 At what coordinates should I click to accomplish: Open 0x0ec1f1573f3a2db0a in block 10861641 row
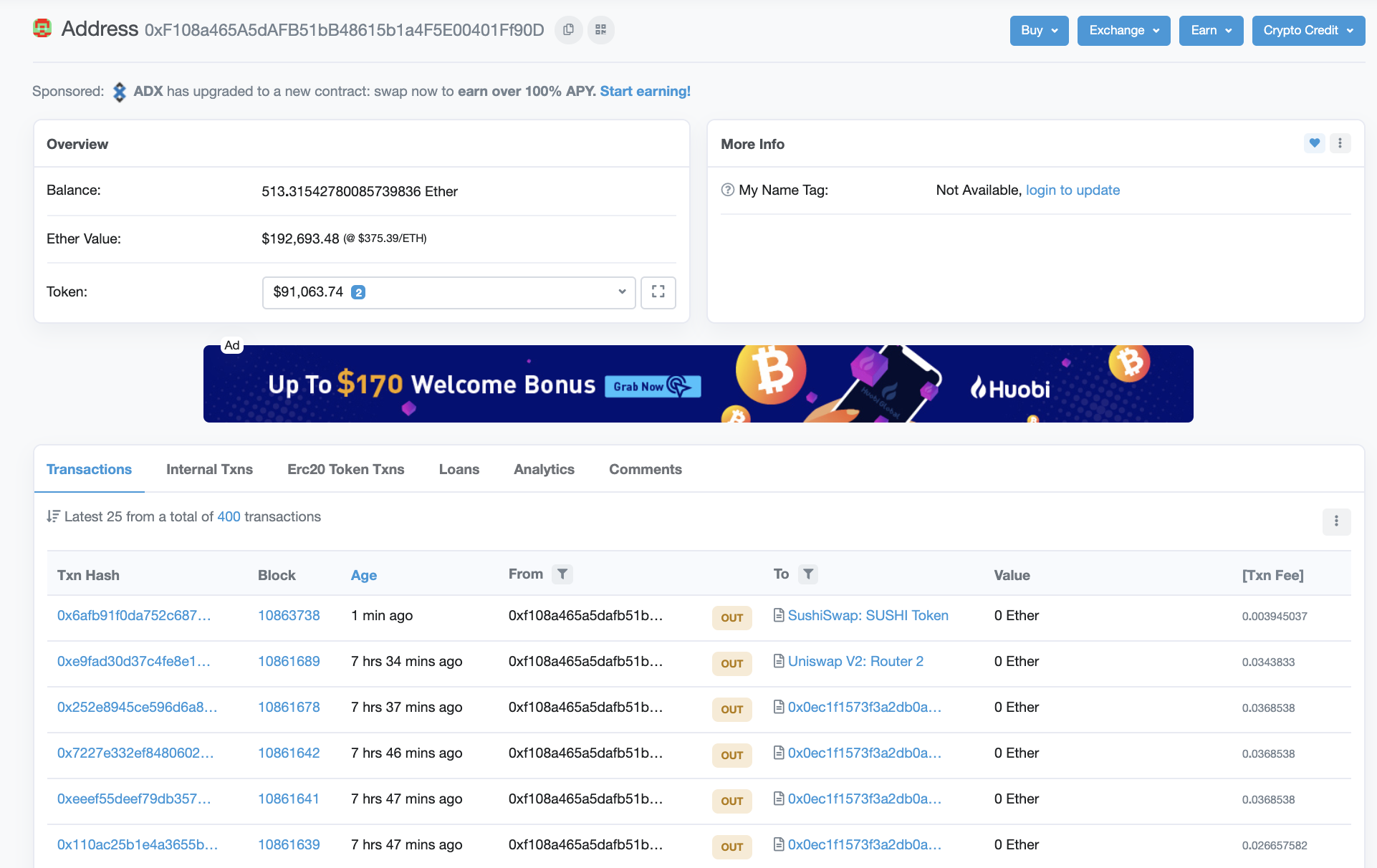pos(865,799)
